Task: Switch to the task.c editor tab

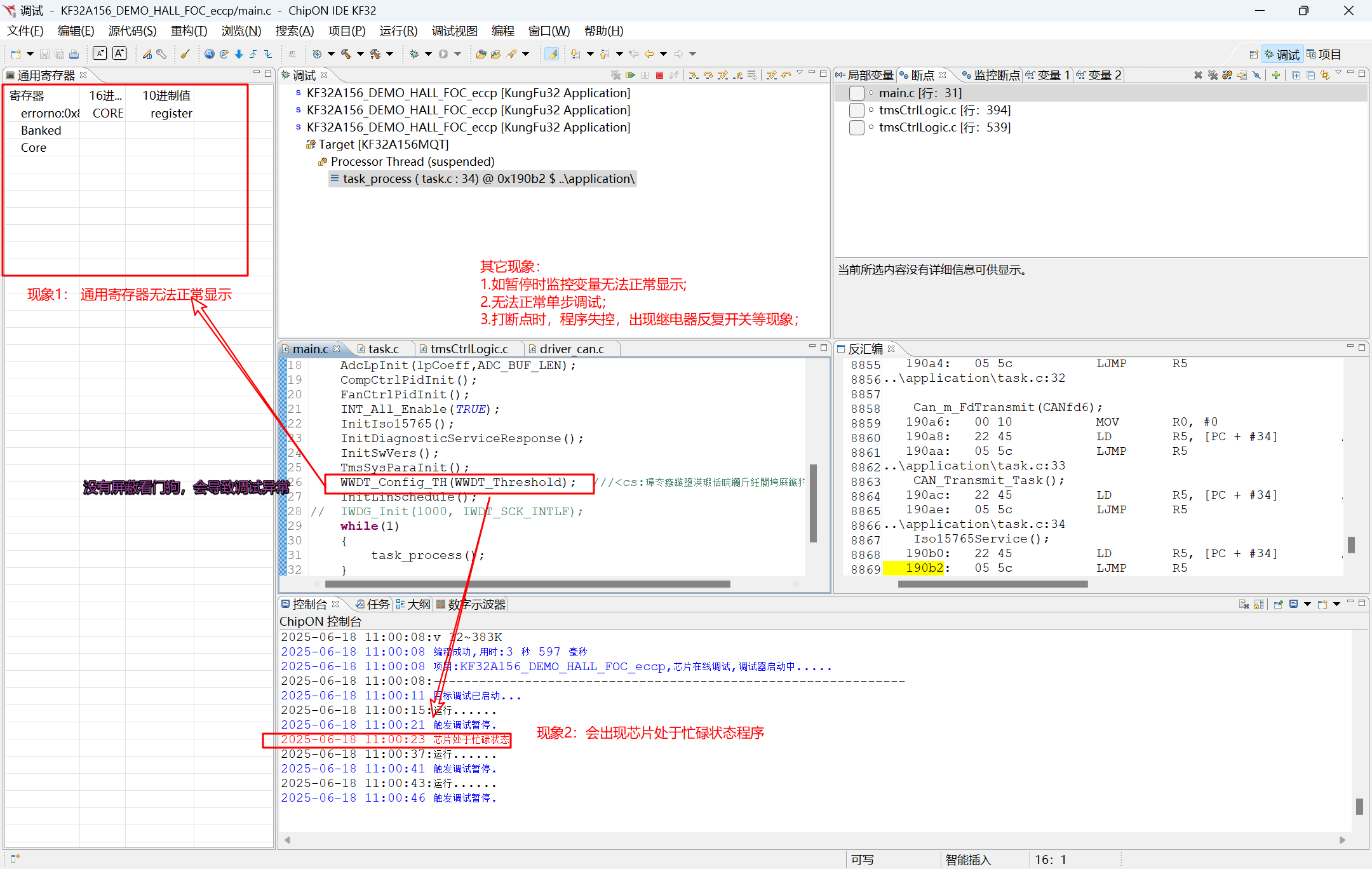Action: tap(383, 349)
